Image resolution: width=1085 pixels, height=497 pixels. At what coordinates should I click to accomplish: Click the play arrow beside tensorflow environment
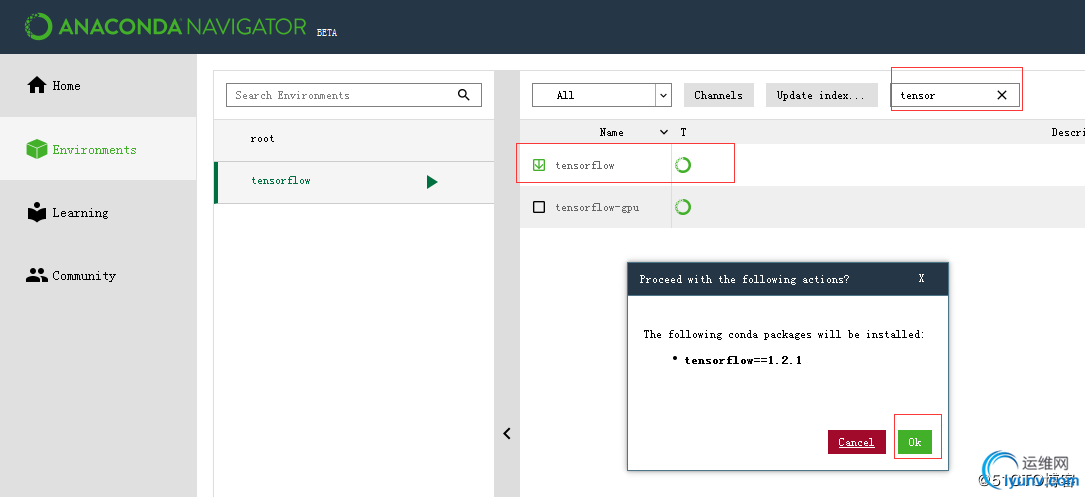pos(432,182)
